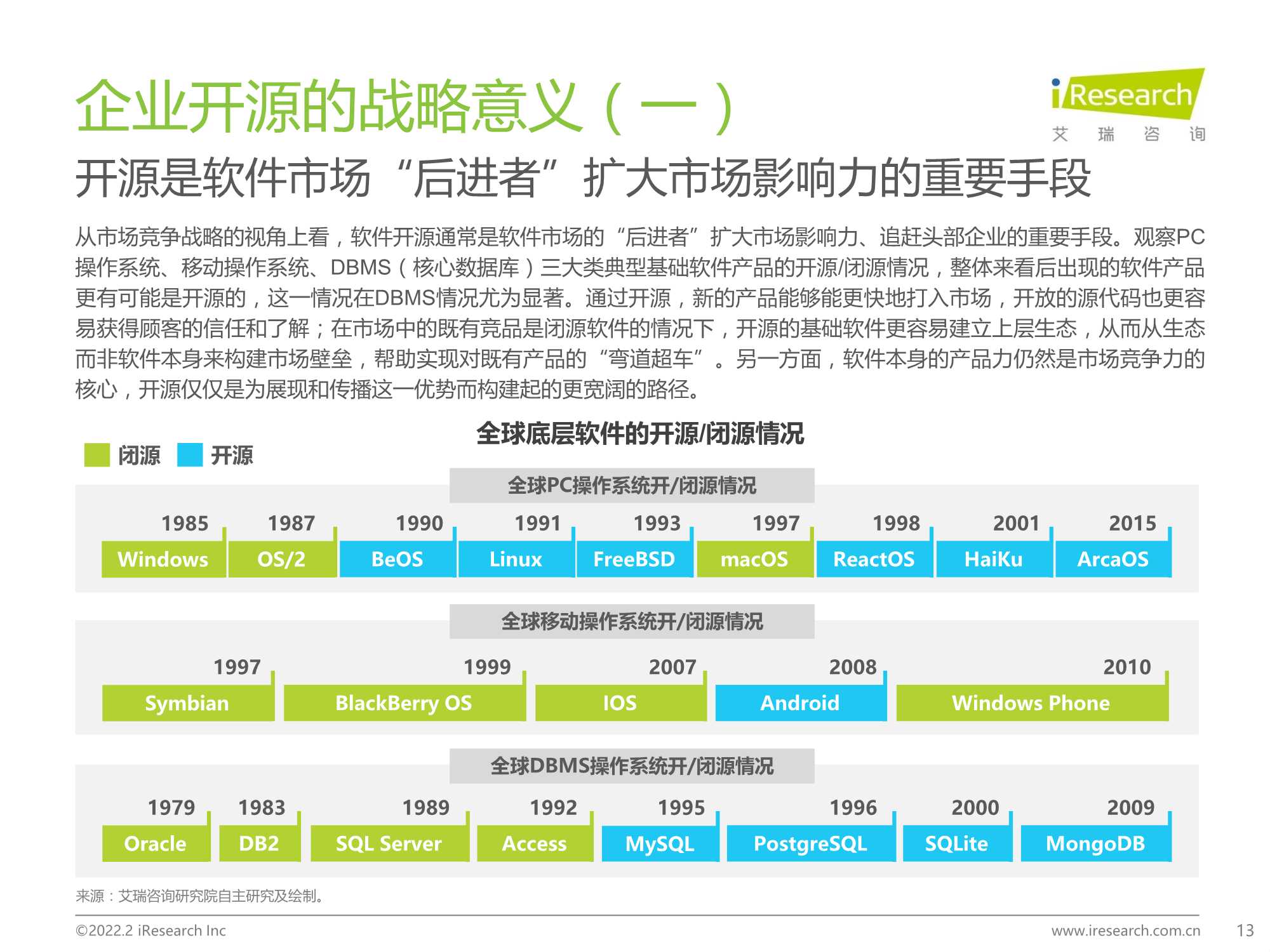The image size is (1270, 952).
Task: Select the Oracle block
Action: pos(156,843)
